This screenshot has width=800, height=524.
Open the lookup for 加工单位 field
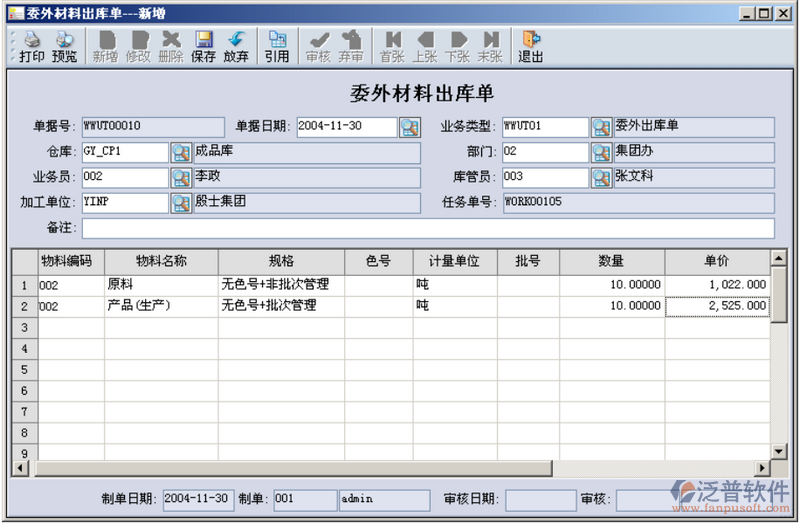tap(180, 203)
